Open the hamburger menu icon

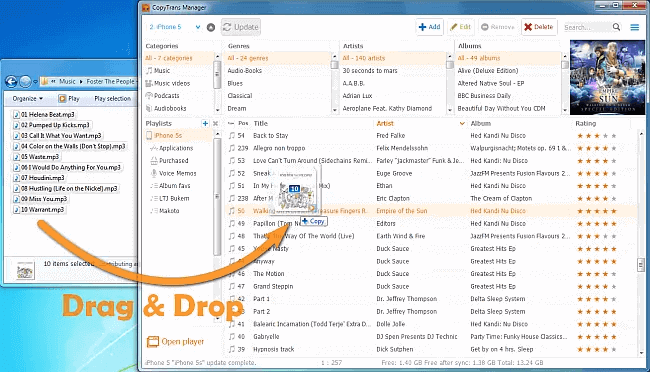coord(635,27)
